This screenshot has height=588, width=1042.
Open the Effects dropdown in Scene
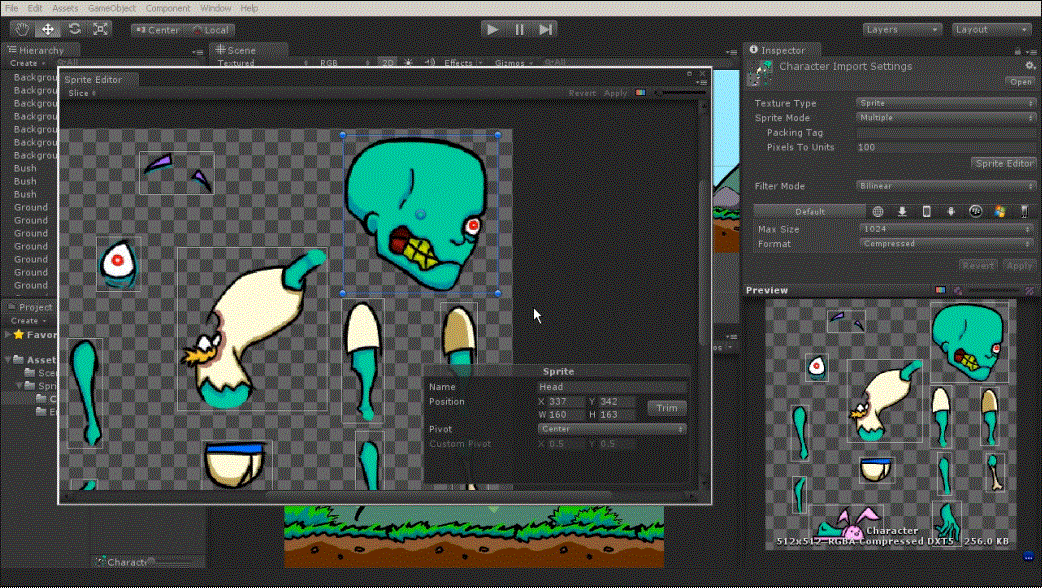coord(463,62)
